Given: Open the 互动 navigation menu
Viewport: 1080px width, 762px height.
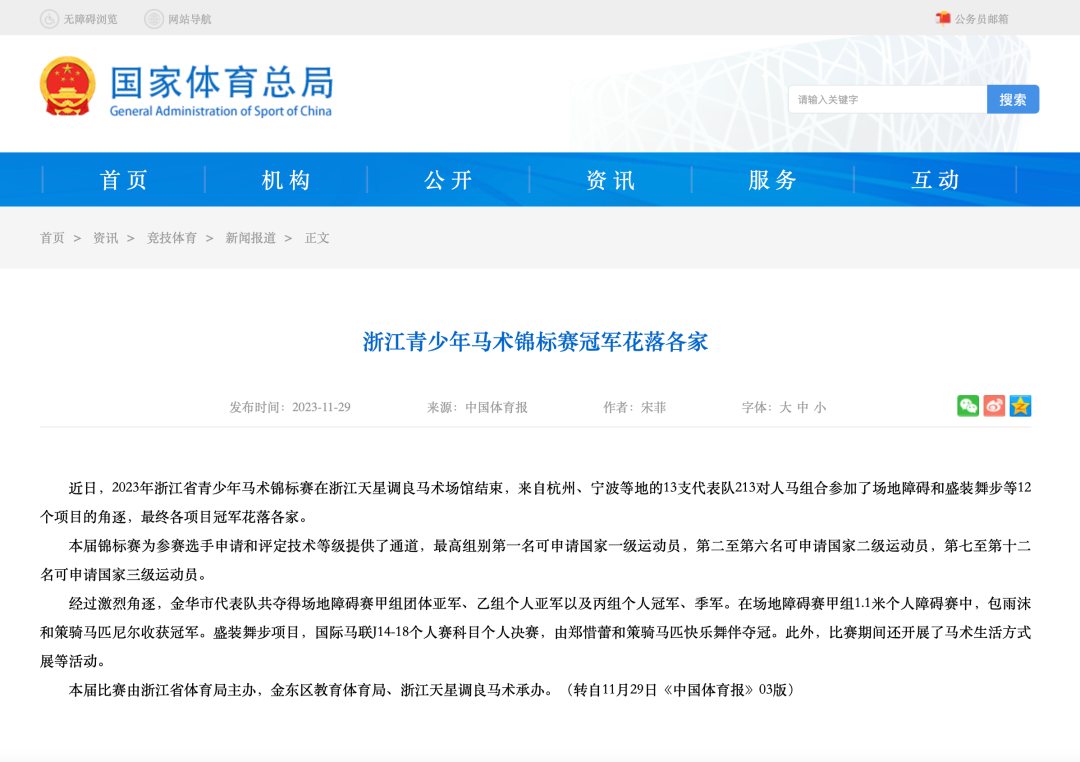Looking at the screenshot, I should (935, 180).
